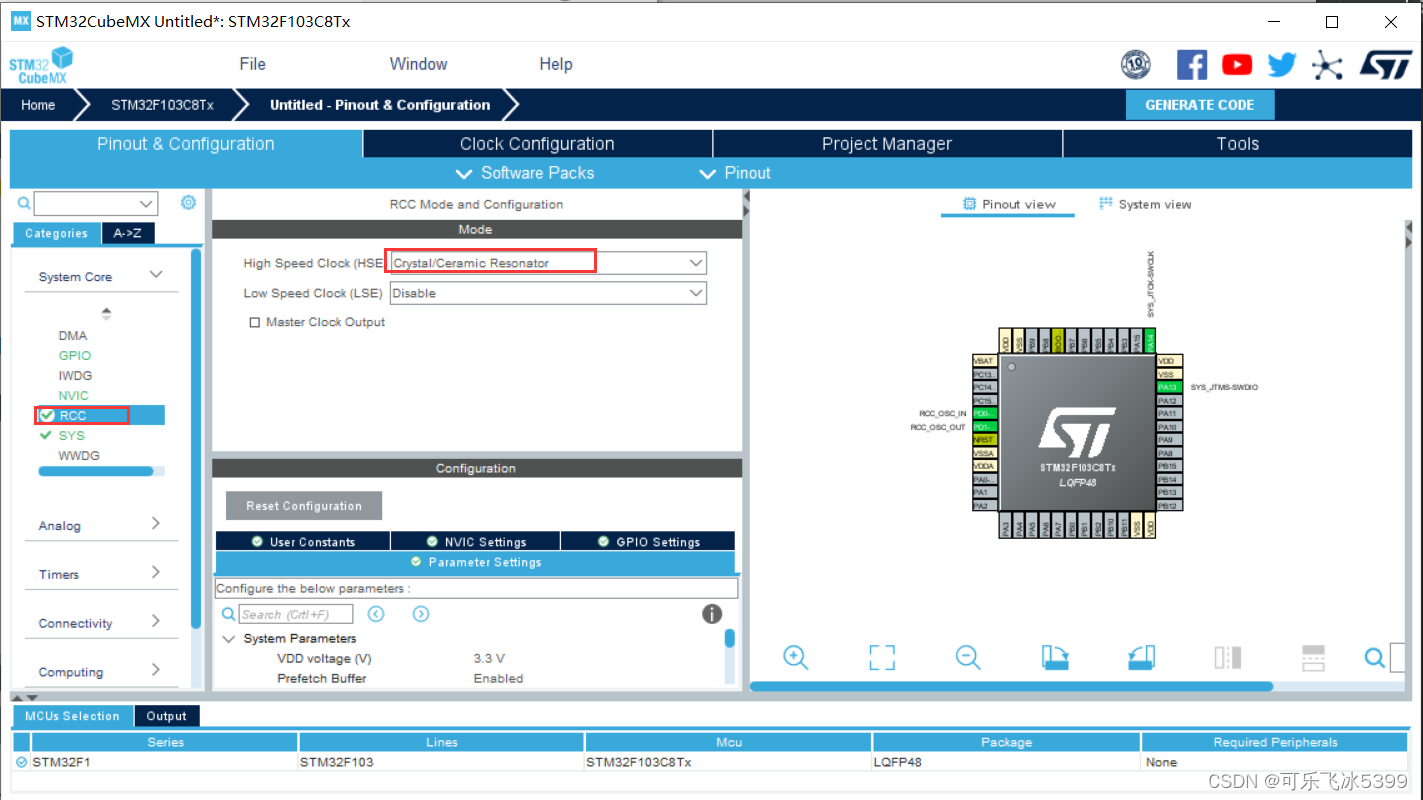
Task: Click the pin search magnifier icon
Action: coord(1375,657)
